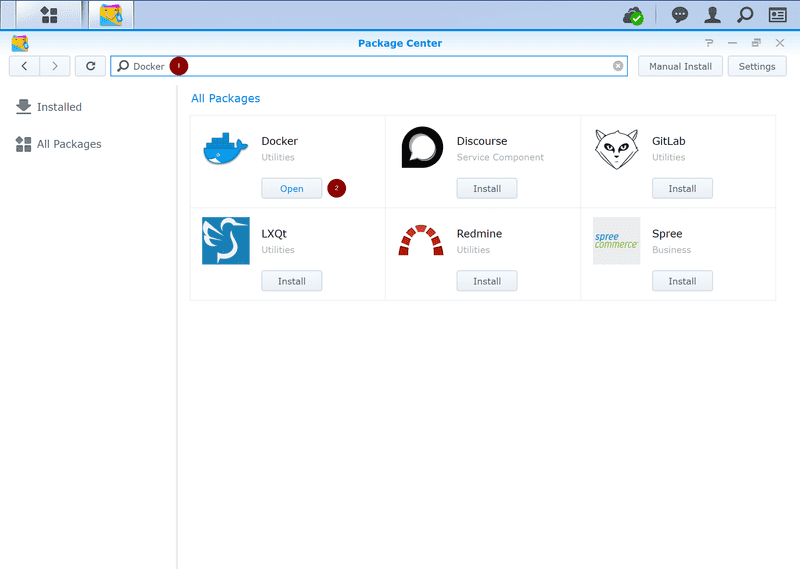Install the Redmine package
Screen dimensions: 800x569
click(487, 281)
